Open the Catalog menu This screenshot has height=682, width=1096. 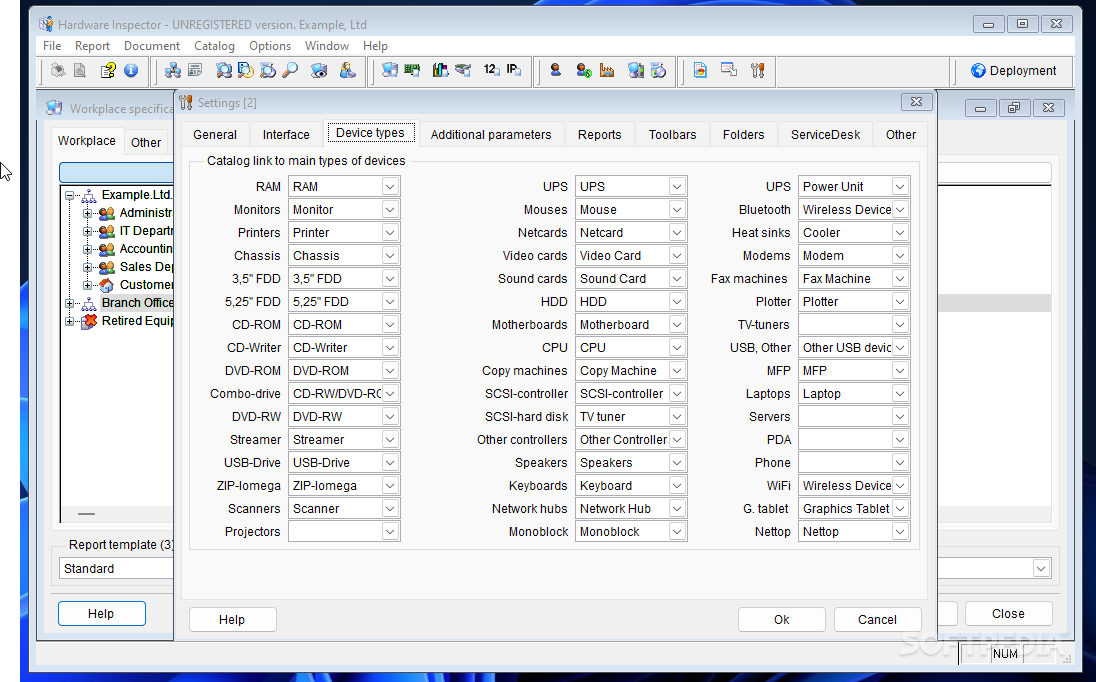(214, 45)
